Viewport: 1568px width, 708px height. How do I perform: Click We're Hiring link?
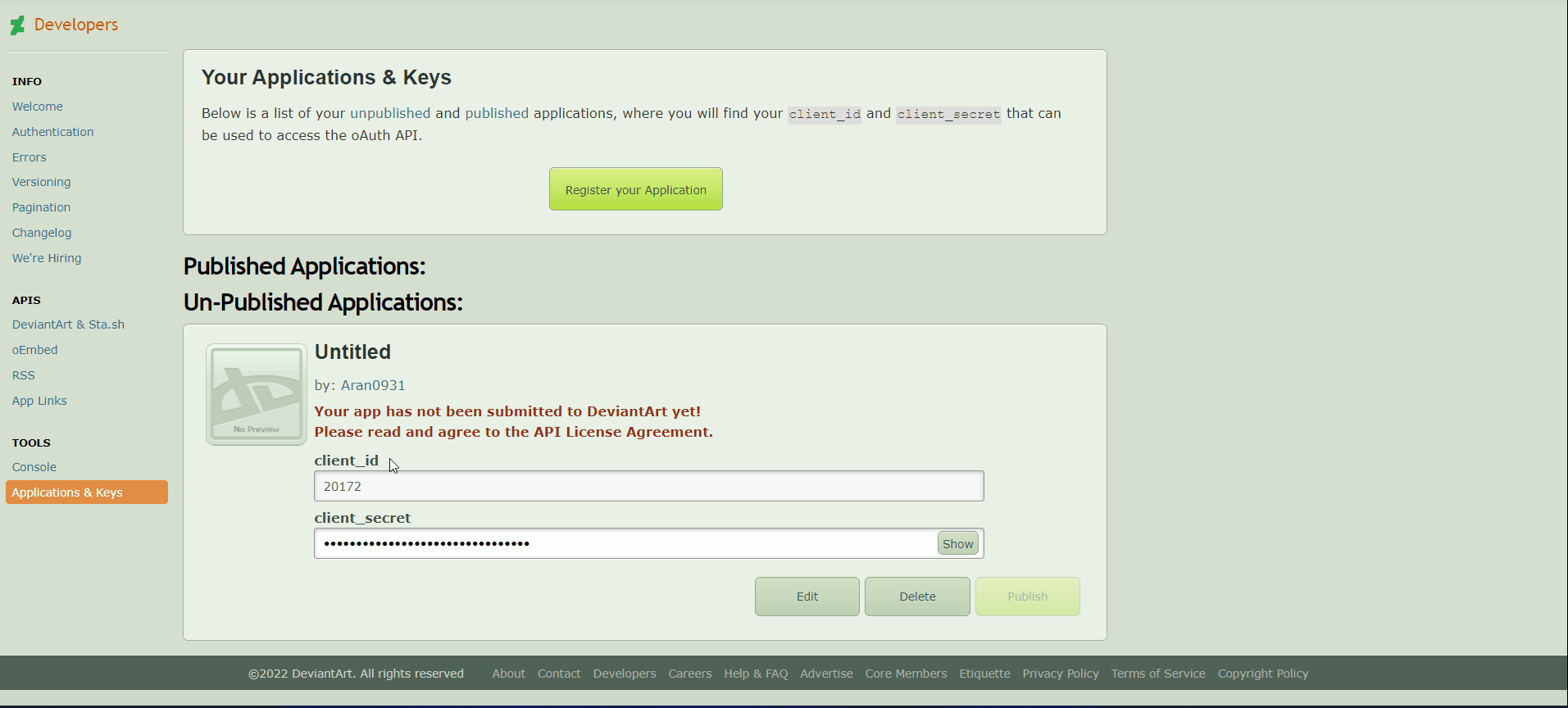click(x=47, y=258)
